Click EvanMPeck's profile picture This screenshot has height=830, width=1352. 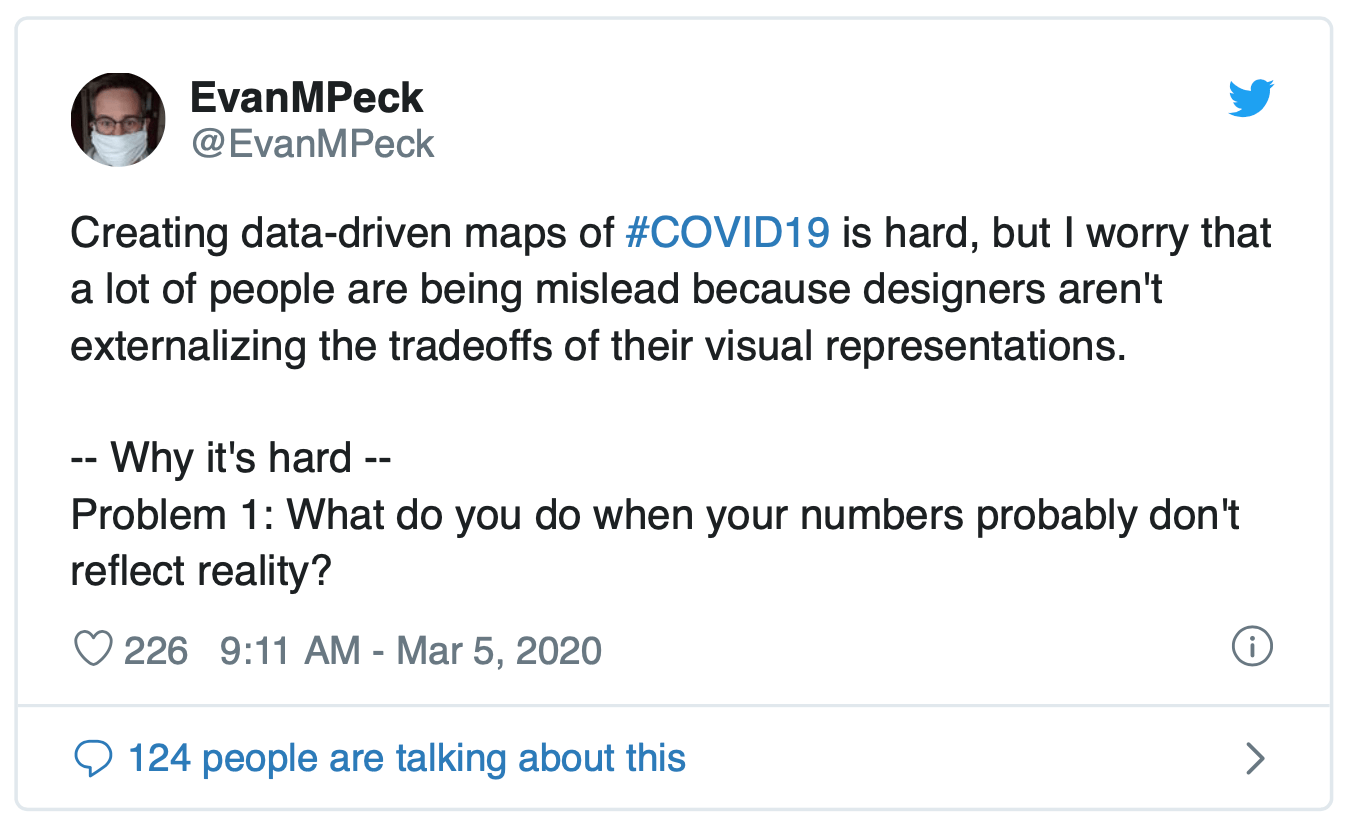point(118,119)
